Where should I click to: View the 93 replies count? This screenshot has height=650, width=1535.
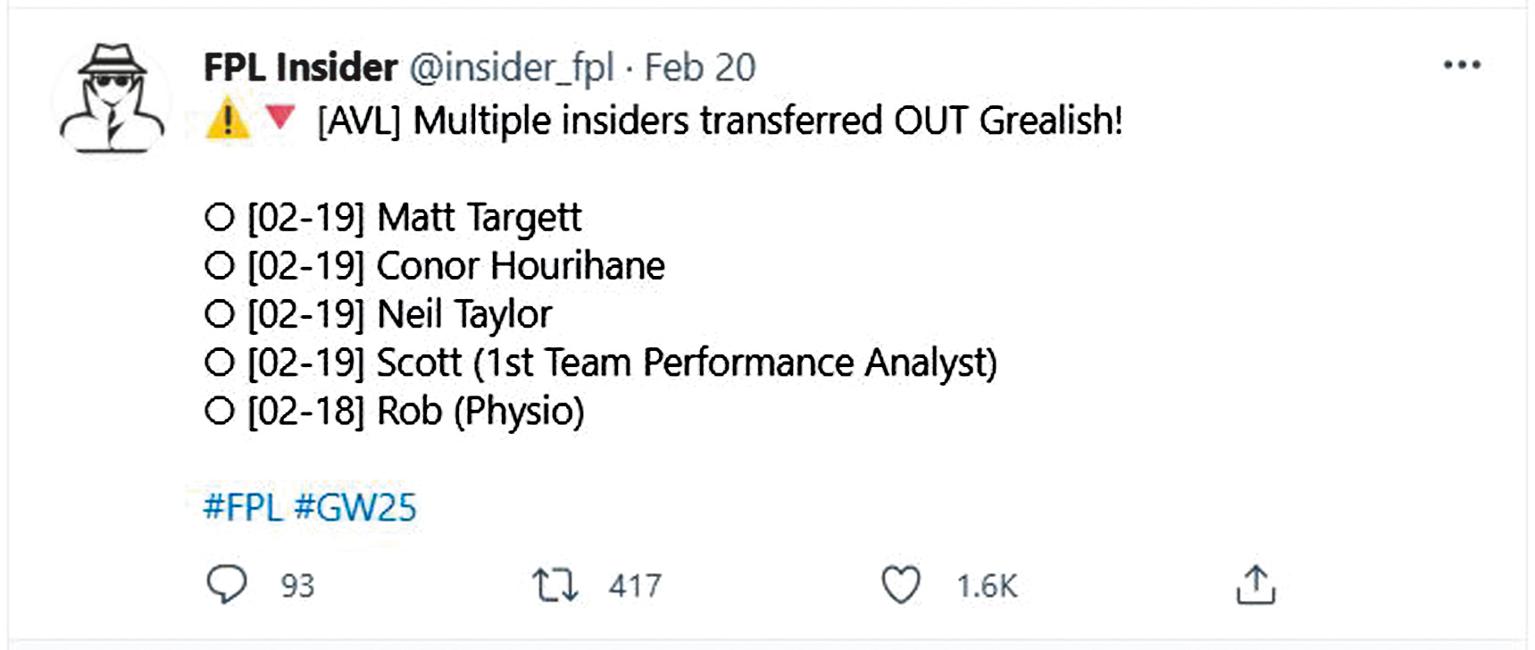pos(297,586)
